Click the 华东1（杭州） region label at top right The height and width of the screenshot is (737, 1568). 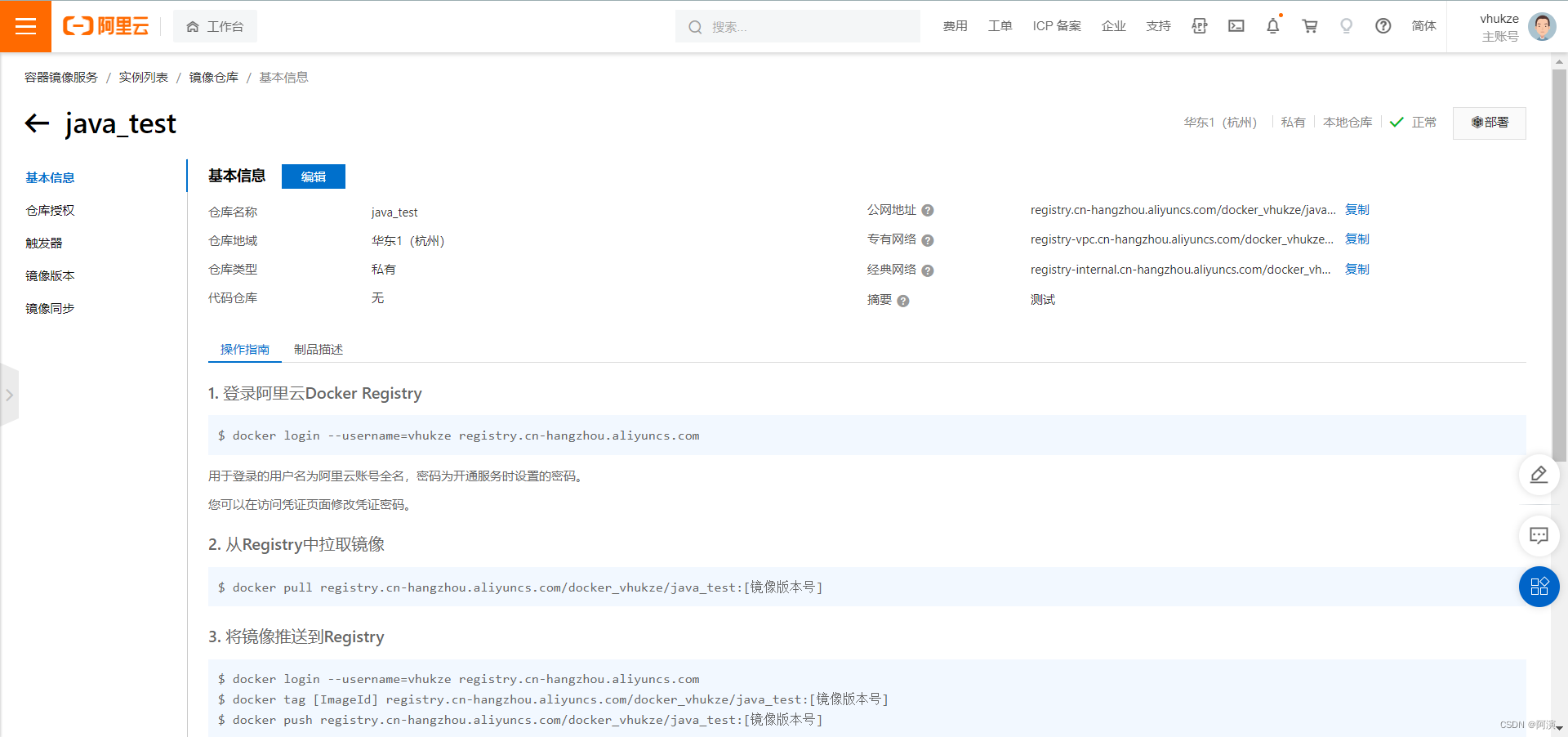pyautogui.click(x=1220, y=123)
